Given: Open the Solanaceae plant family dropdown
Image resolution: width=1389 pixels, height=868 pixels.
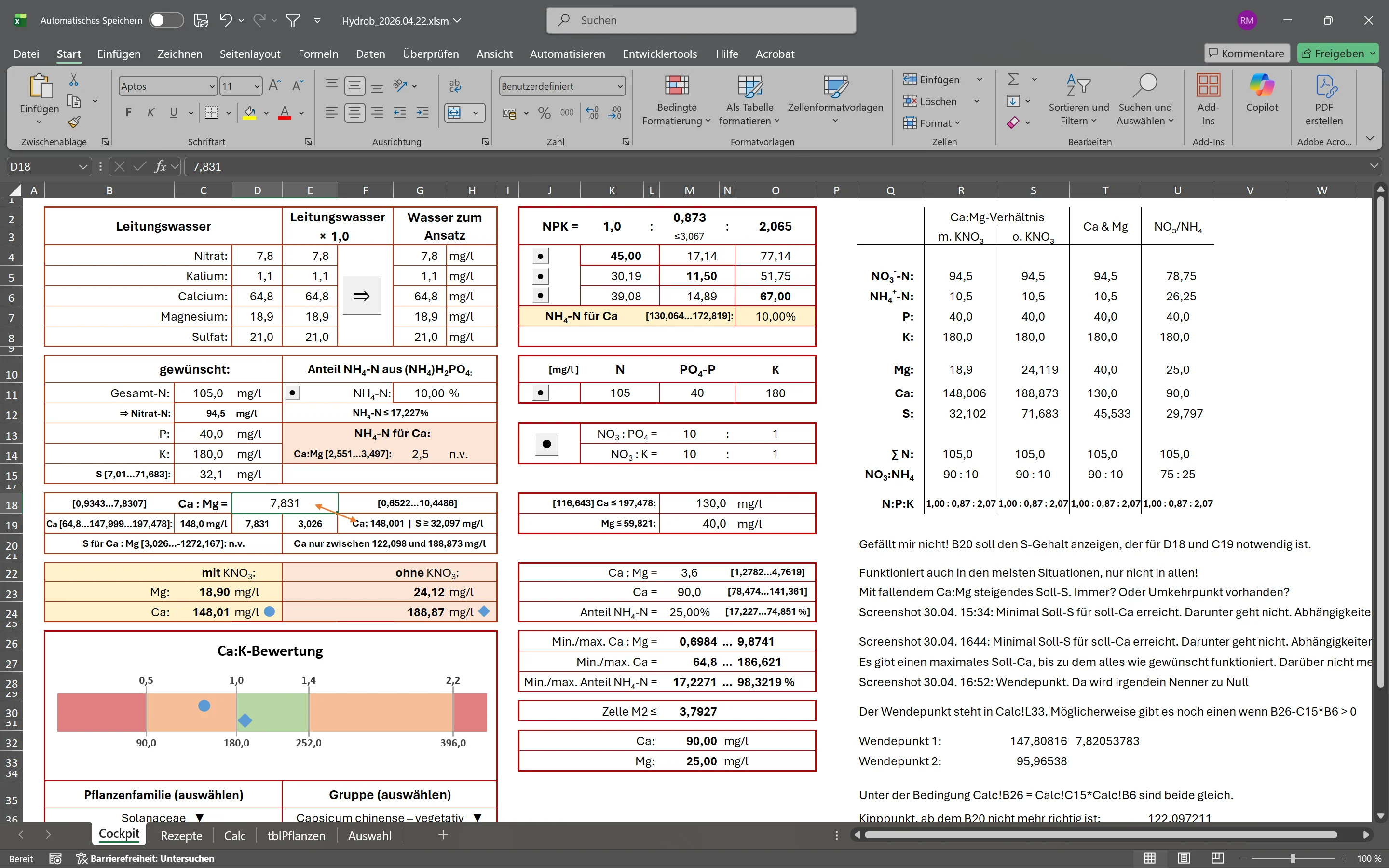Looking at the screenshot, I should point(200,817).
